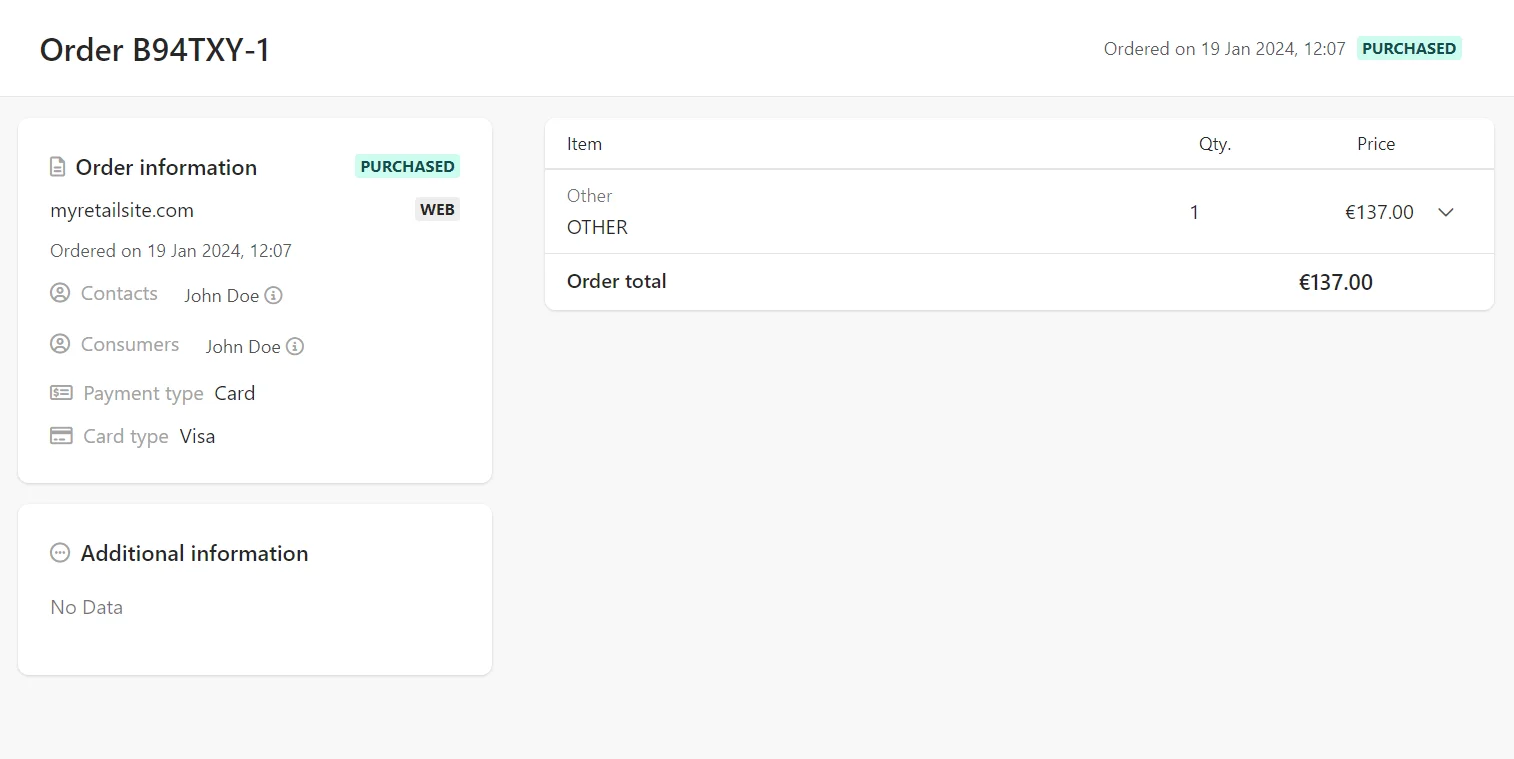1514x759 pixels.
Task: Click the Contacts label
Action: point(119,293)
